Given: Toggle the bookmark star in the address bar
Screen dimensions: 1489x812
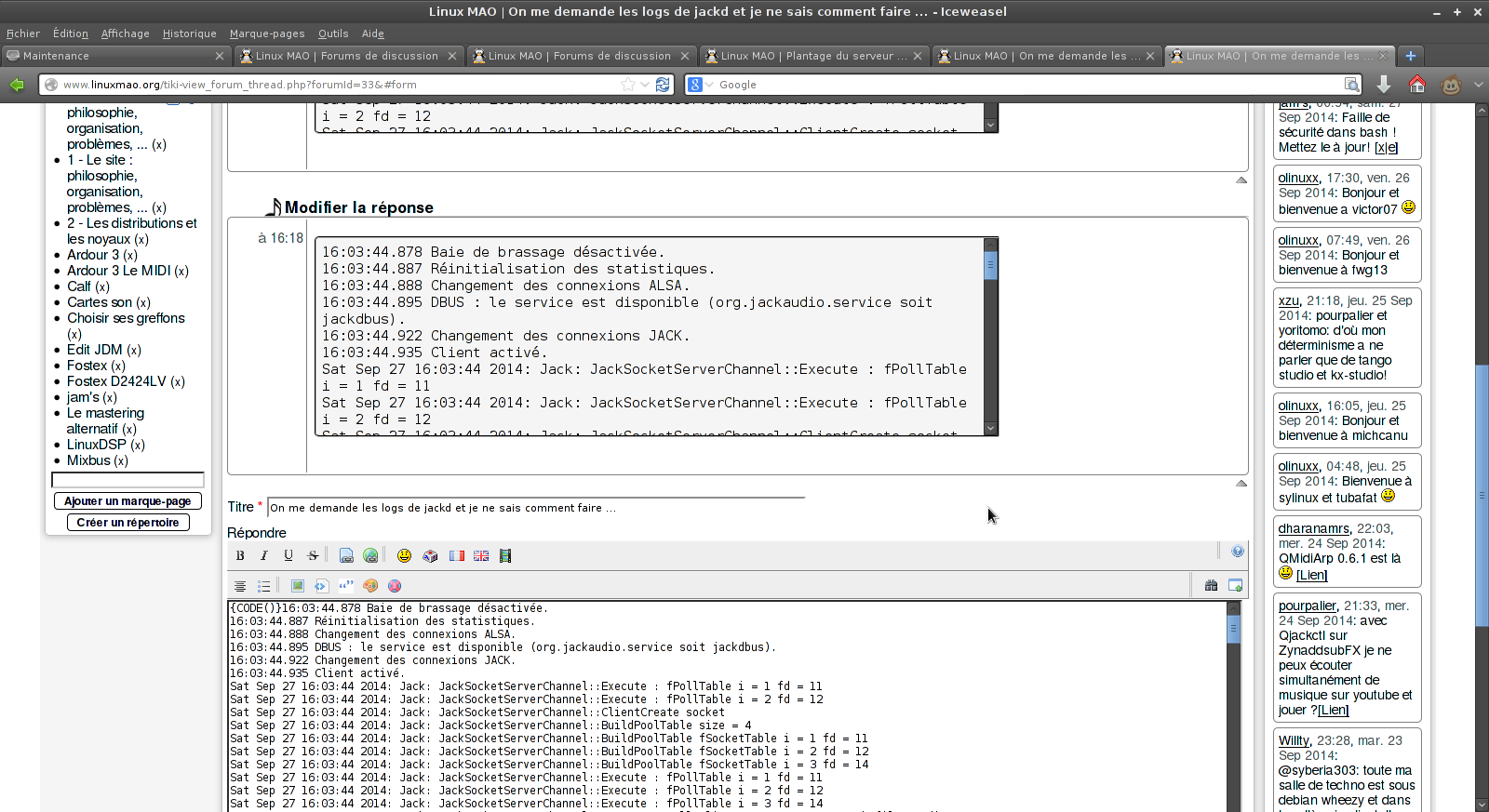Looking at the screenshot, I should click(x=628, y=85).
